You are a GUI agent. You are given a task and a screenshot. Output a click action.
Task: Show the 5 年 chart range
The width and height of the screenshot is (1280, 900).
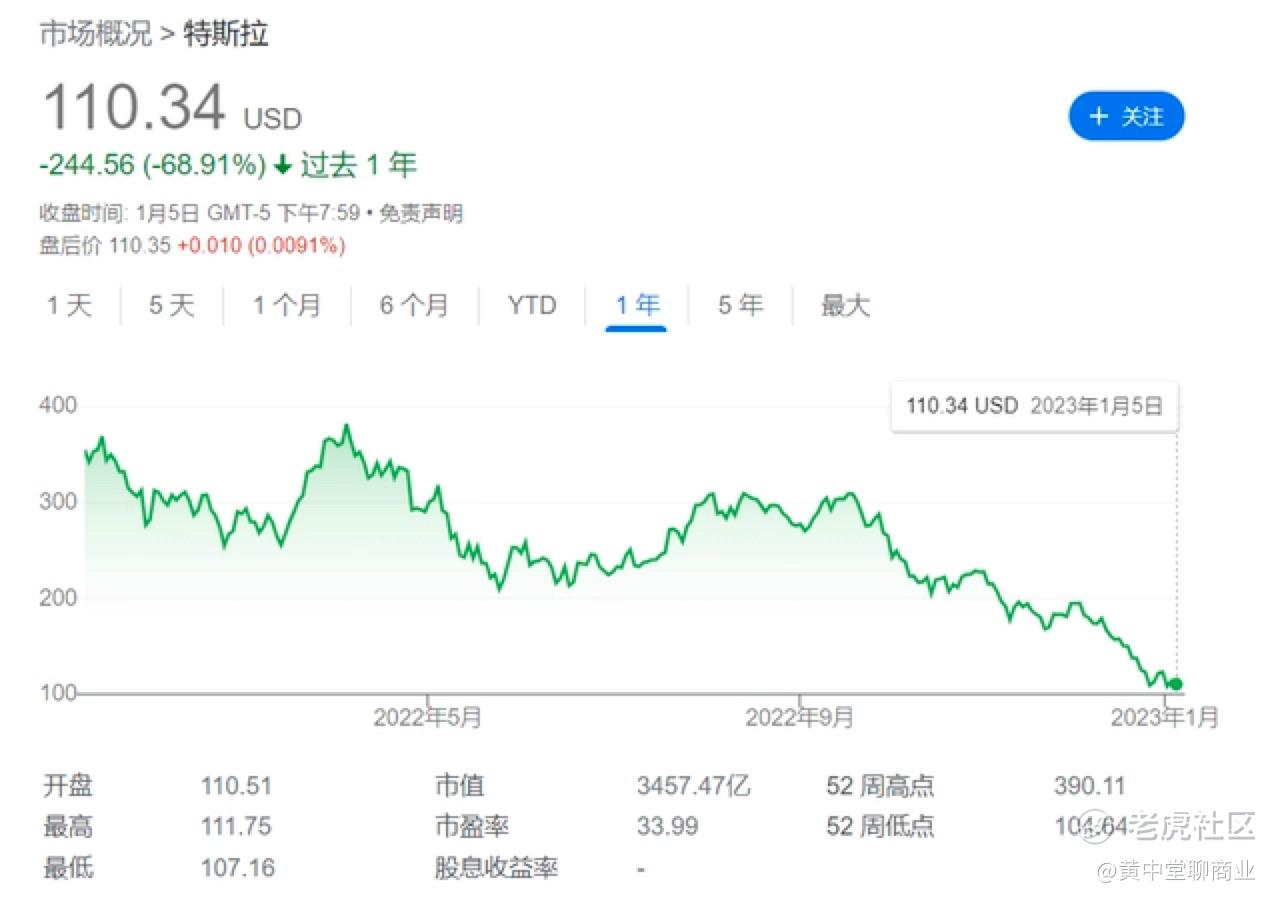(740, 305)
